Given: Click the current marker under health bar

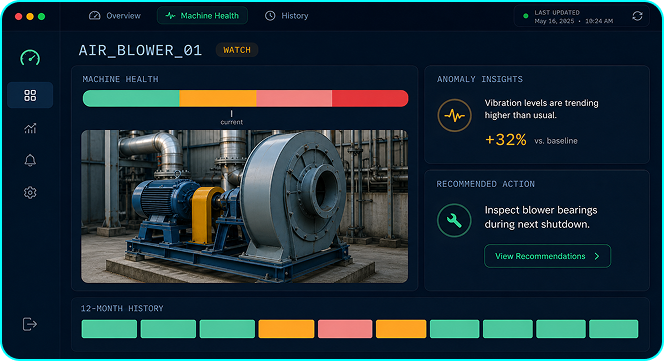Looking at the screenshot, I should (232, 118).
